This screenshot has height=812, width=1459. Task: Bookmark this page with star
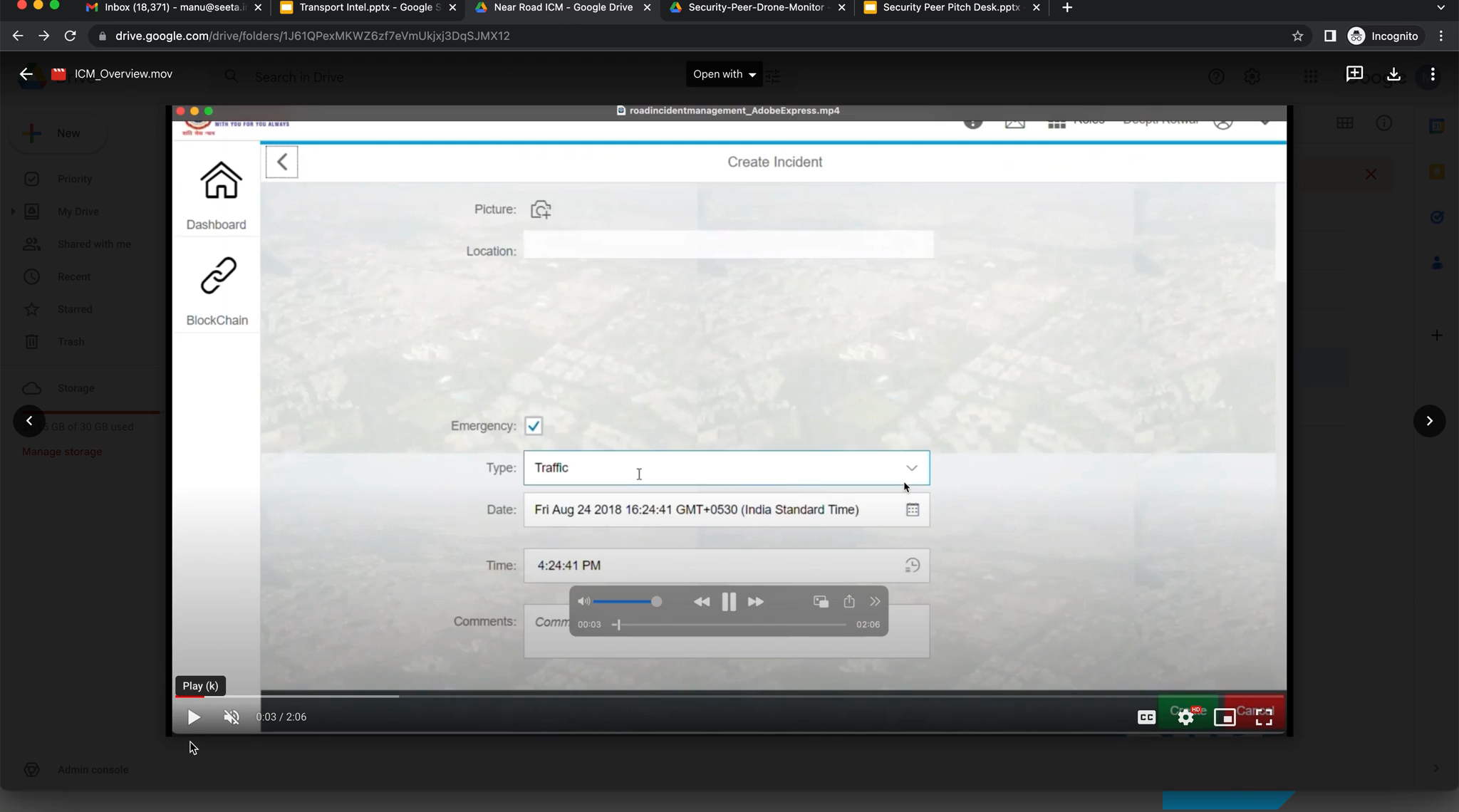1297,36
